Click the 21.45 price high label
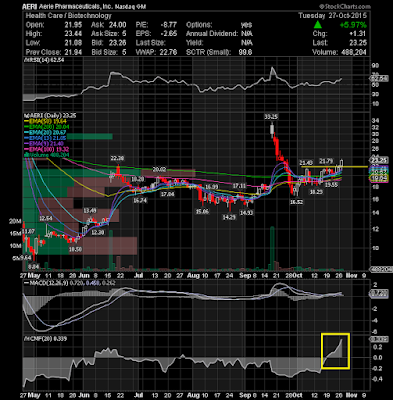The image size is (393, 400). click(x=306, y=163)
